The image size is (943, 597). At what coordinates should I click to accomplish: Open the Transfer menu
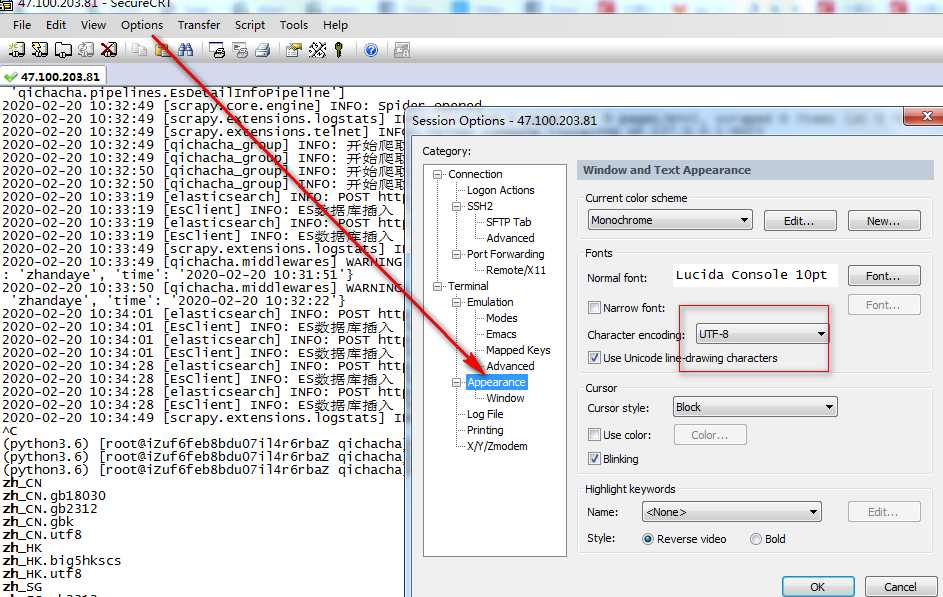tap(198, 25)
